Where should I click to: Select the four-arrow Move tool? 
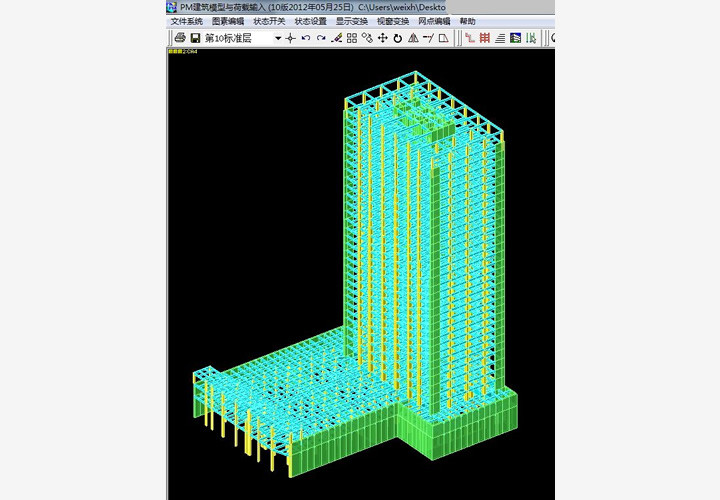(x=382, y=38)
